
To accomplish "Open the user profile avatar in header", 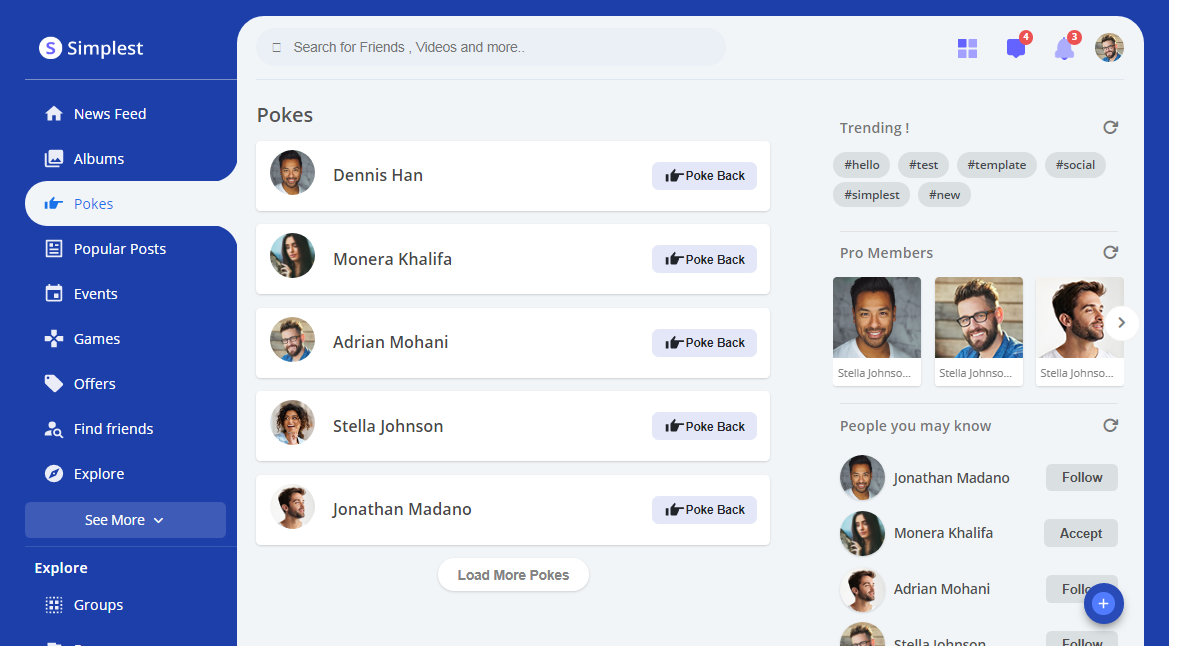I will click(x=1109, y=48).
